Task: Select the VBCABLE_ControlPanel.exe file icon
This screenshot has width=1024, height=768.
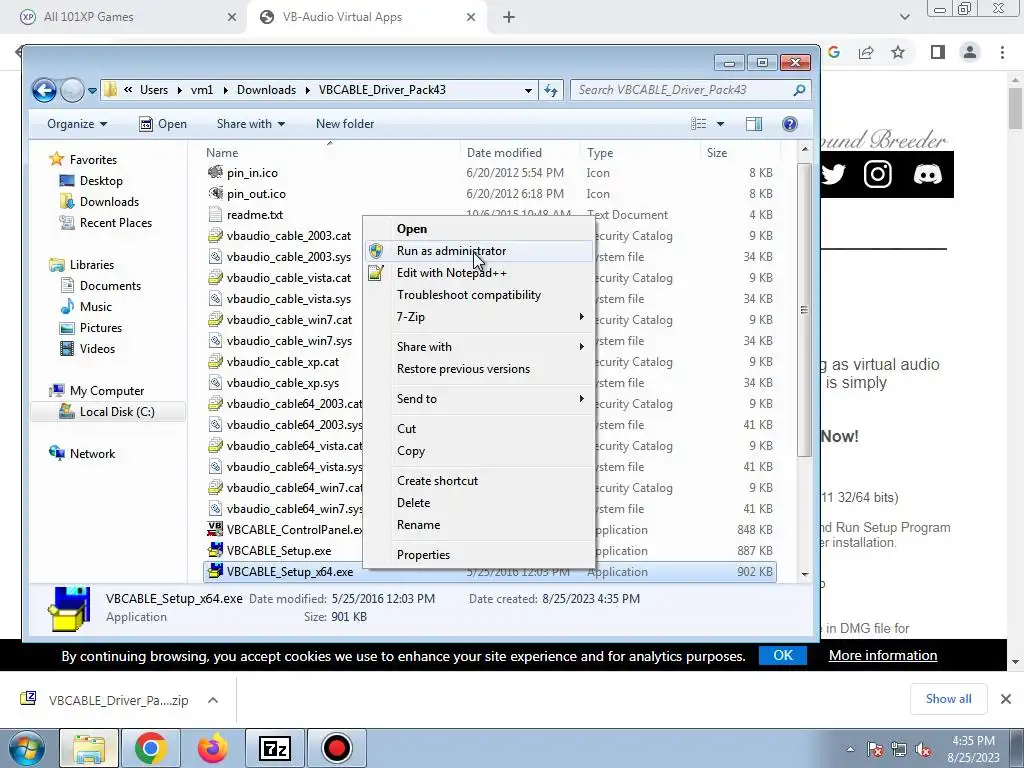Action: click(215, 530)
